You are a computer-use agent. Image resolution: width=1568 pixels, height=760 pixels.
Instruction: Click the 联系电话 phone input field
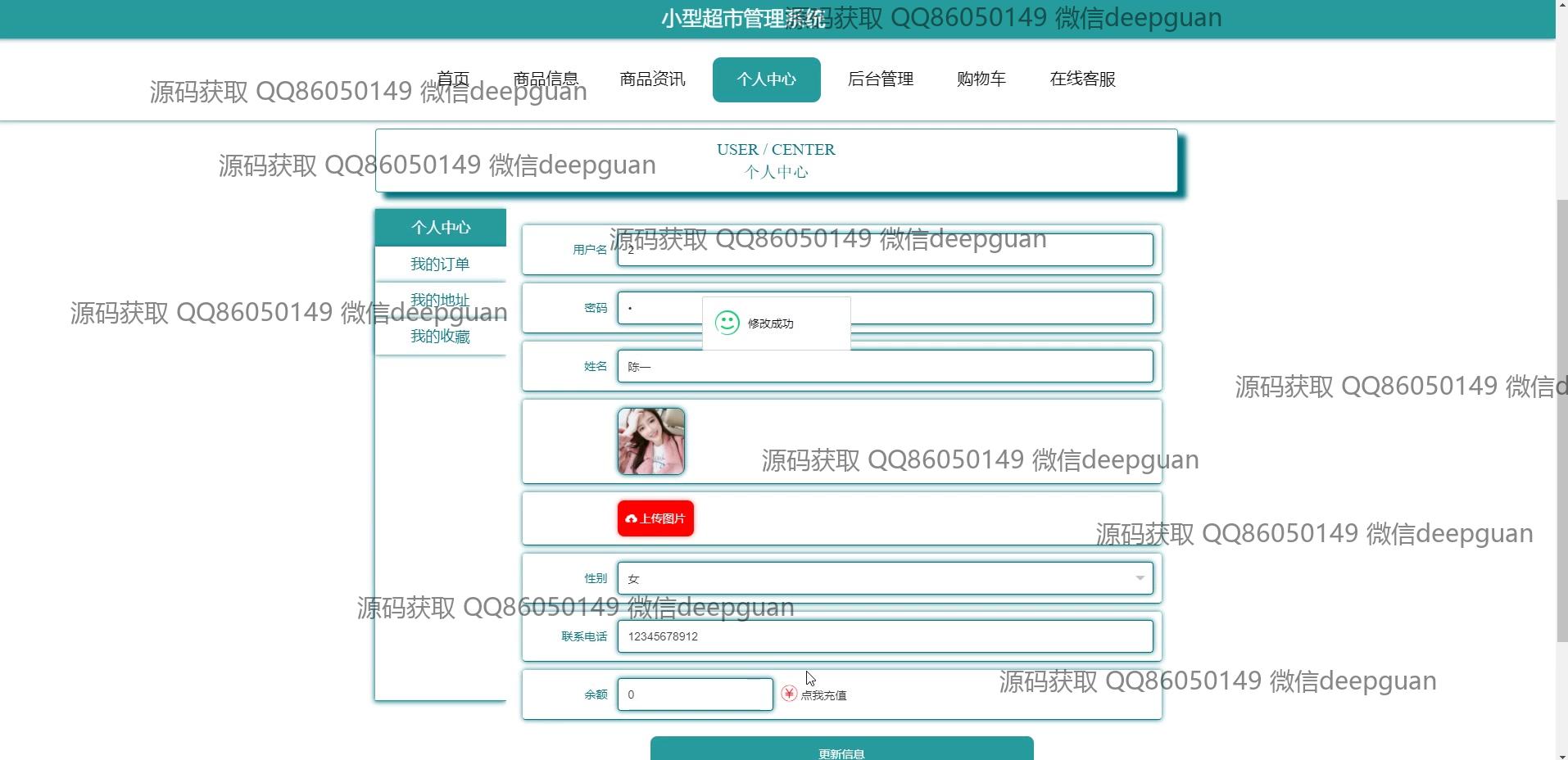click(885, 636)
